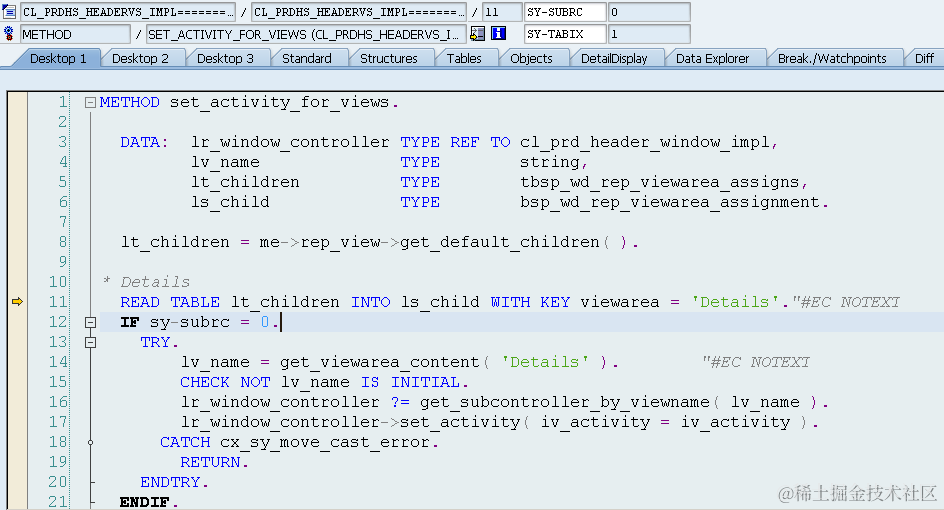Click the SY-SUBRC value field showing 0
944x510 pixels.
(x=649, y=11)
